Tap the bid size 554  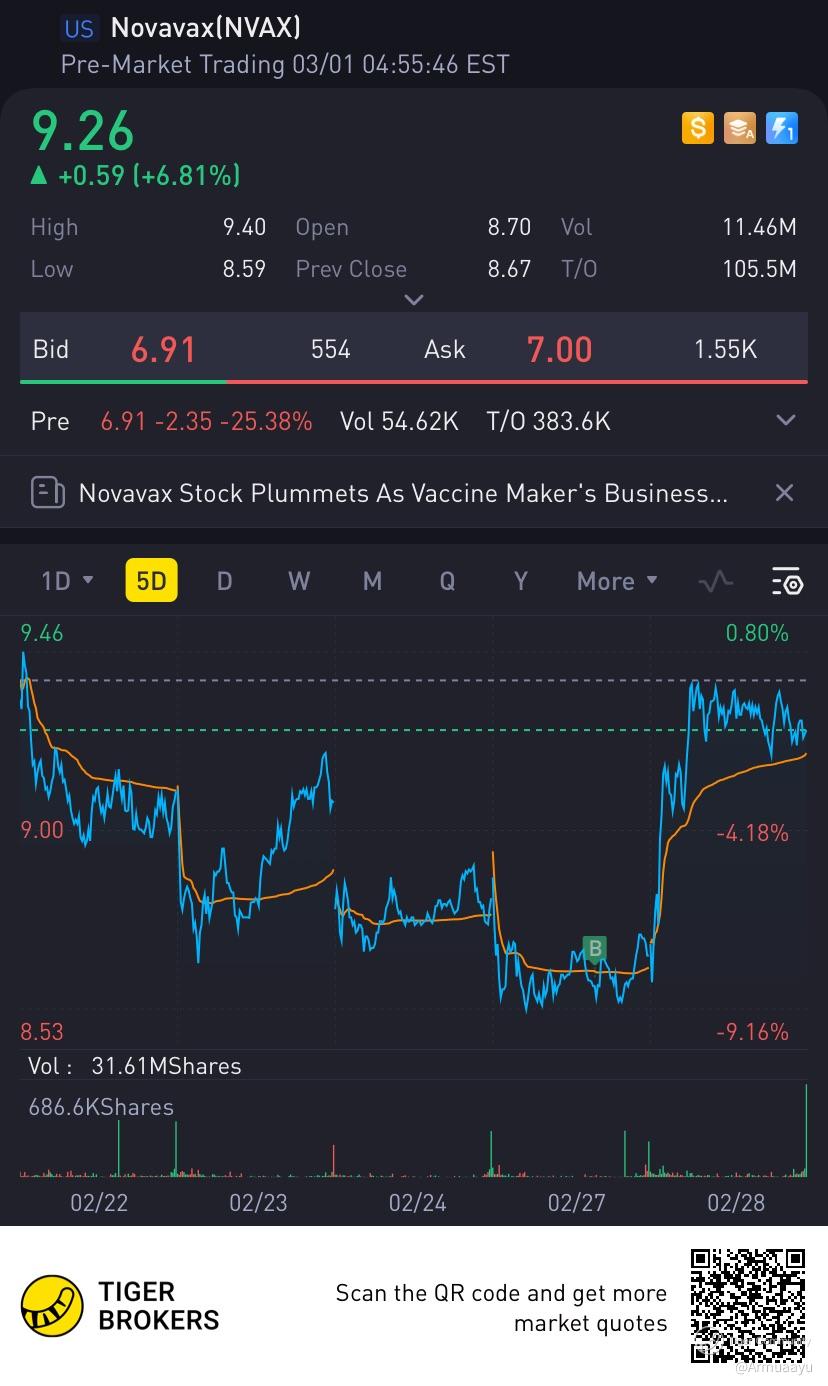pos(331,349)
